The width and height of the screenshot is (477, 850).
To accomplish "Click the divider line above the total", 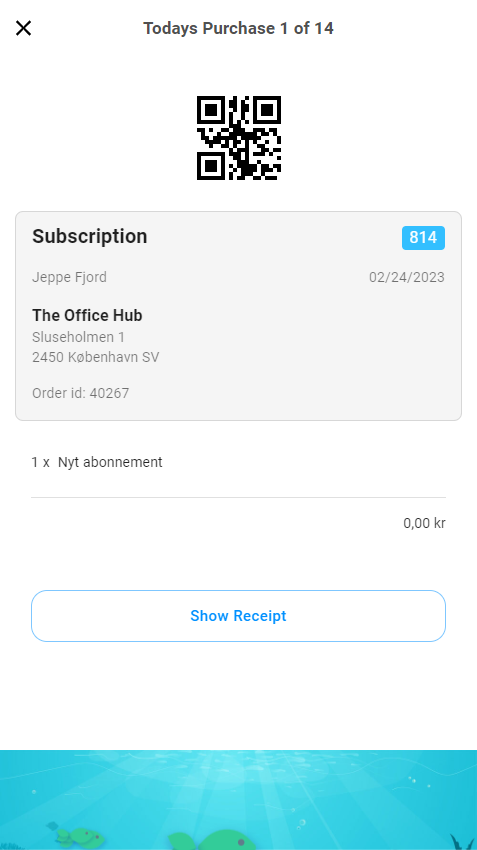I will tap(238, 497).
